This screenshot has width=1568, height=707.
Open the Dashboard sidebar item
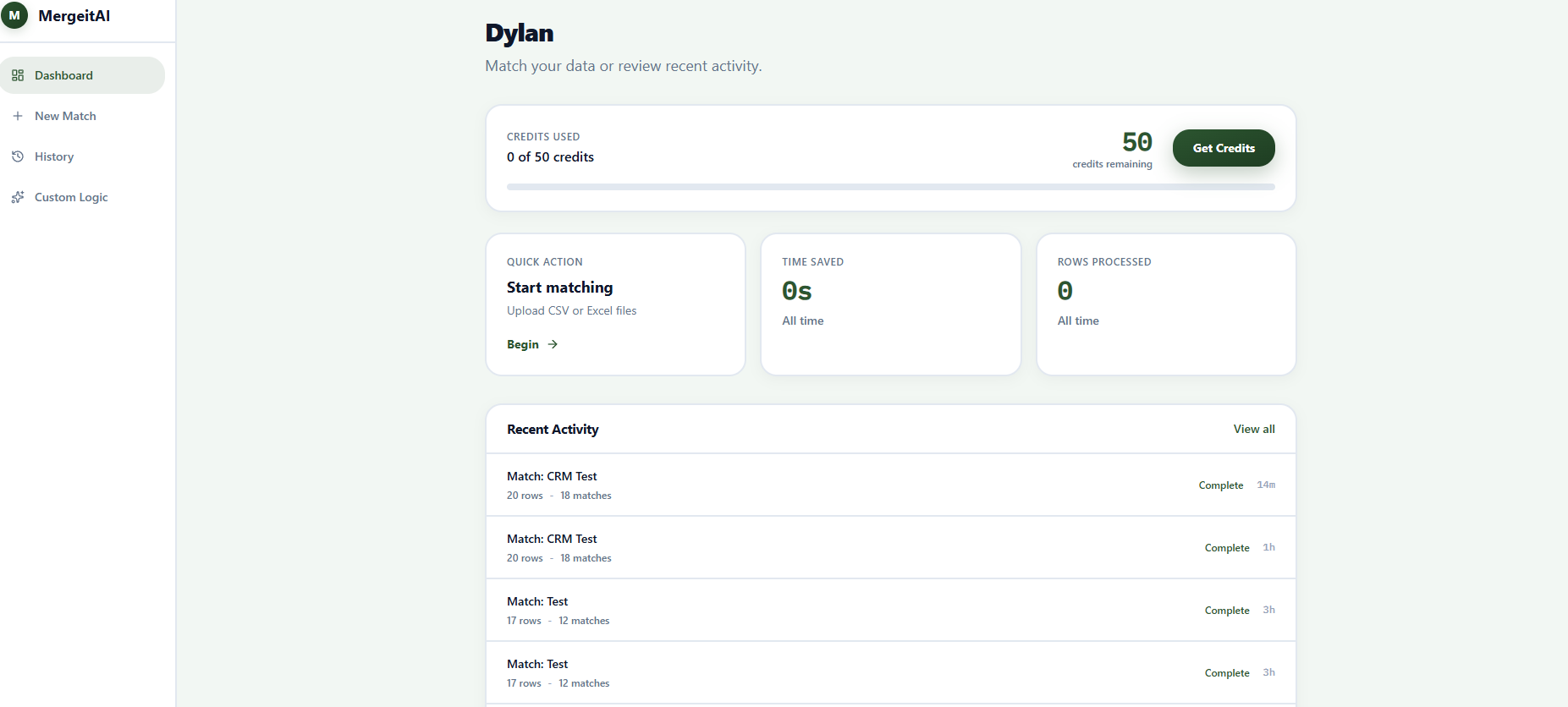(x=82, y=75)
